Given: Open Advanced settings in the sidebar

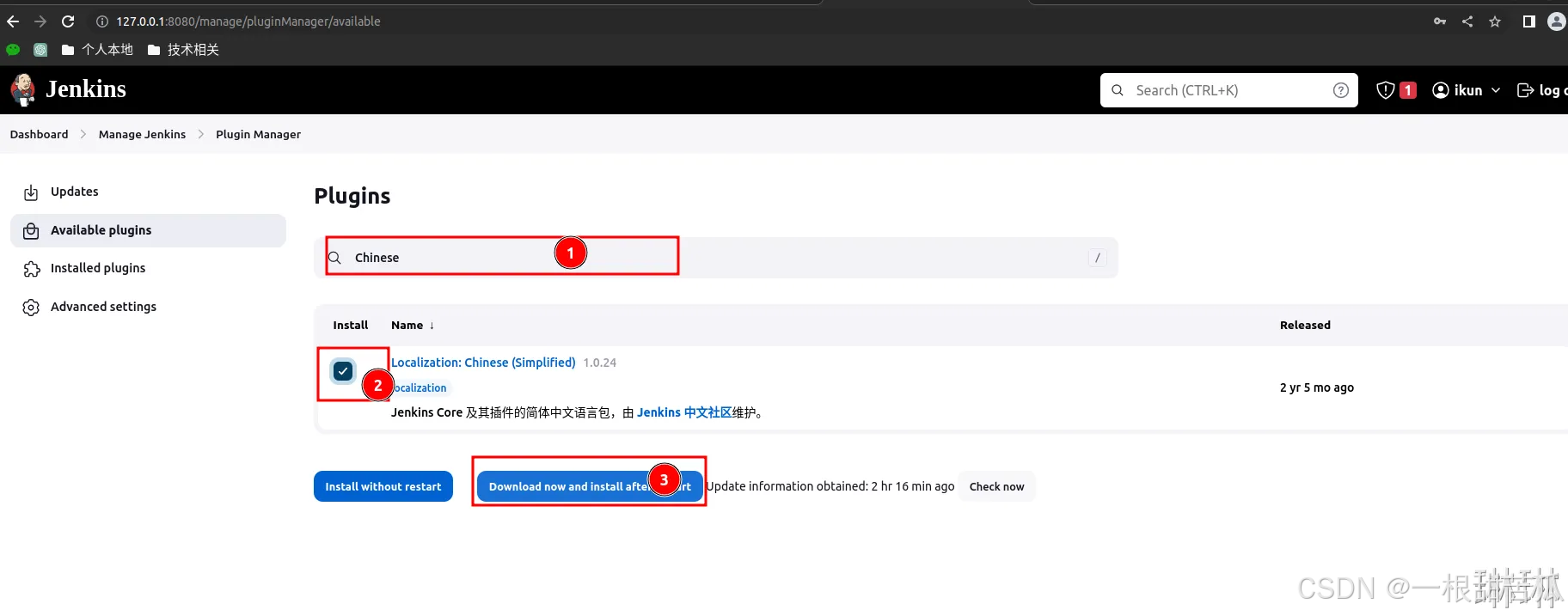Looking at the screenshot, I should tap(148, 307).
